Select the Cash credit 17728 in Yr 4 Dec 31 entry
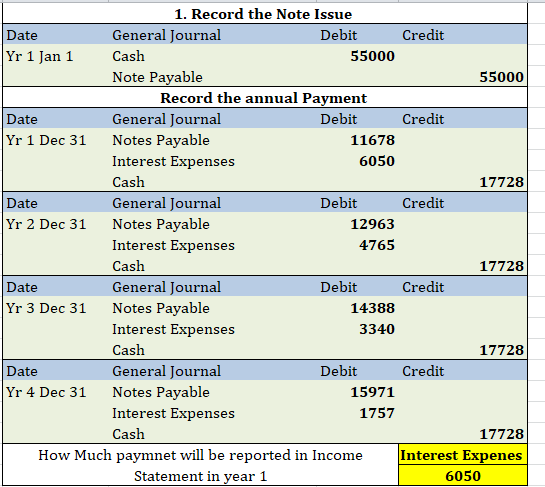 pyautogui.click(x=501, y=434)
